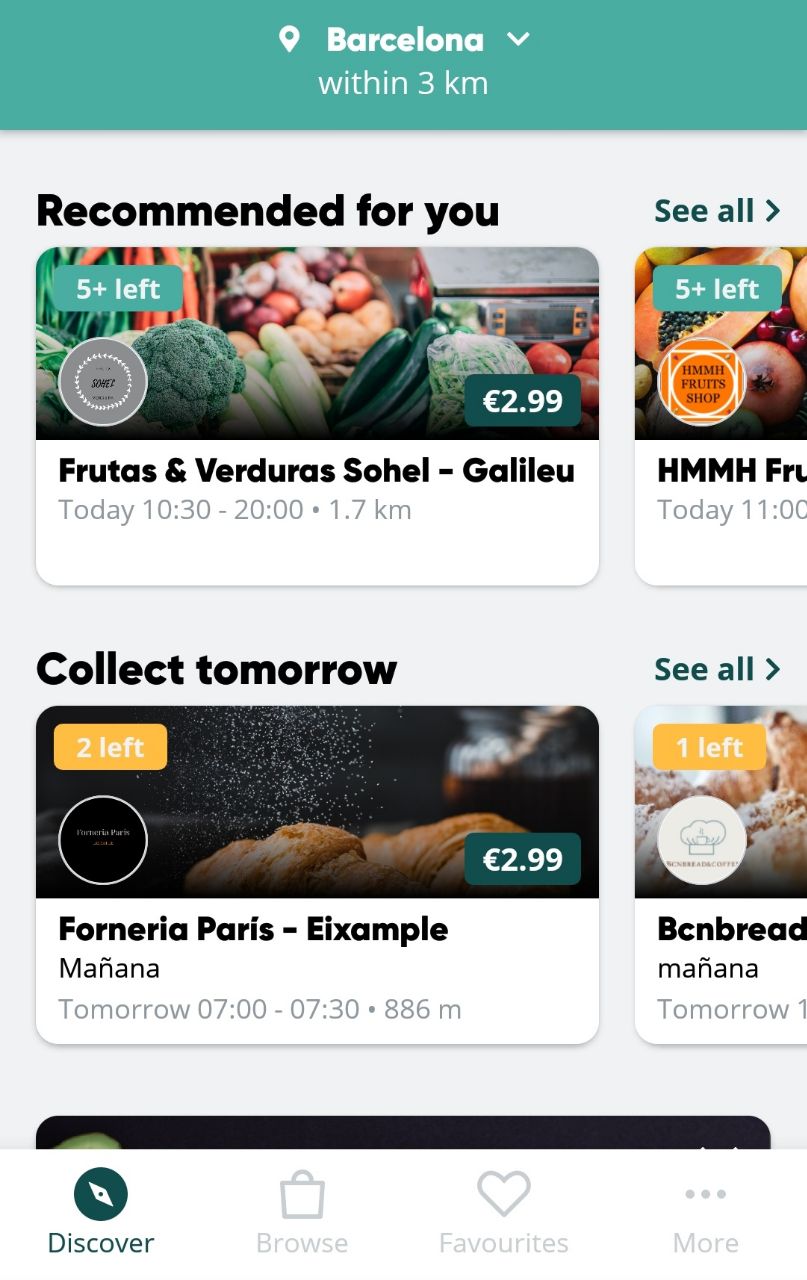Expand Collect tomorrow See all
The width and height of the screenshot is (807, 1280).
(716, 669)
